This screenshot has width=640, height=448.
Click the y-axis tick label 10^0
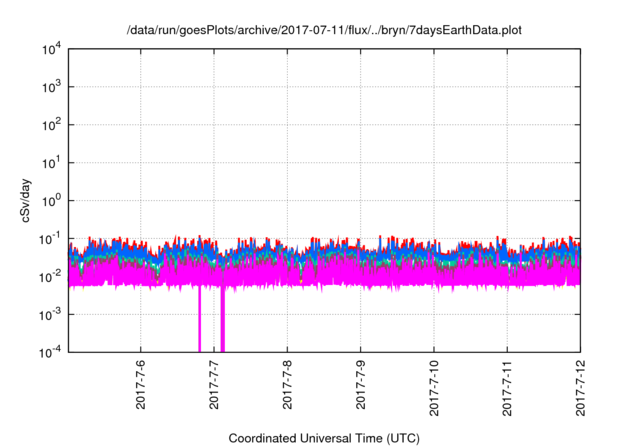pyautogui.click(x=51, y=201)
